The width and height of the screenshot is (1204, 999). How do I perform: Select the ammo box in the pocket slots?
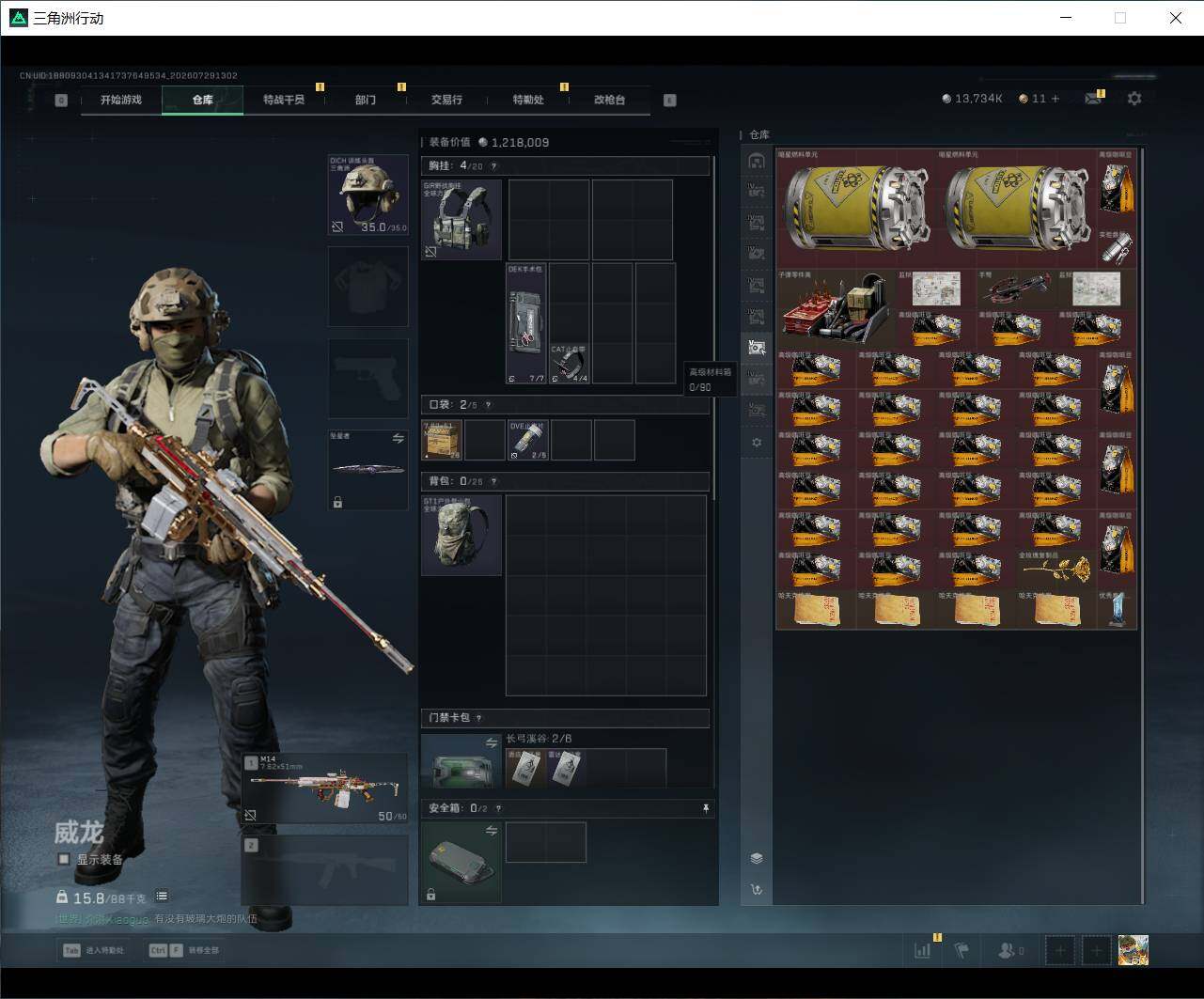point(442,440)
